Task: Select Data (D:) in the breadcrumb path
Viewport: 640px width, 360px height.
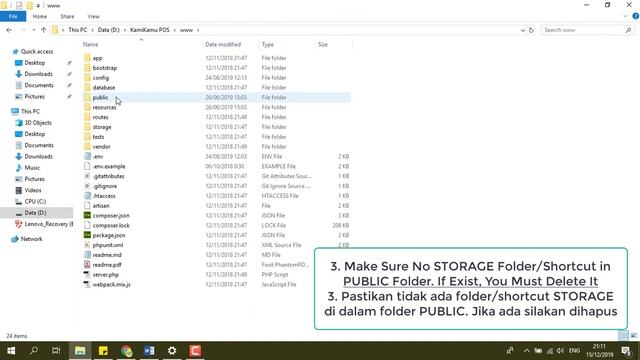Action: click(109, 30)
